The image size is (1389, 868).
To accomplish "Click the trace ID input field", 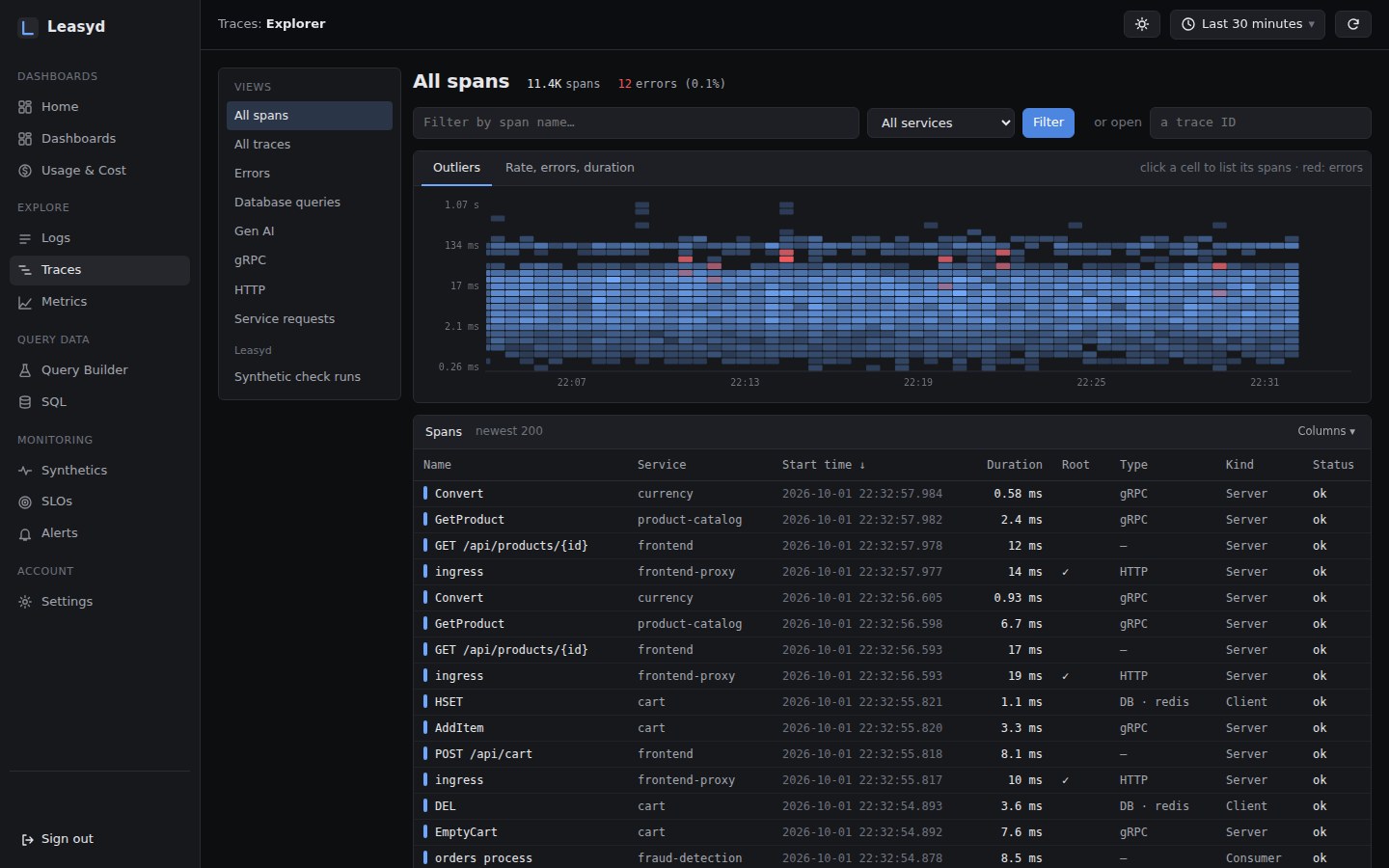I will click(1260, 122).
